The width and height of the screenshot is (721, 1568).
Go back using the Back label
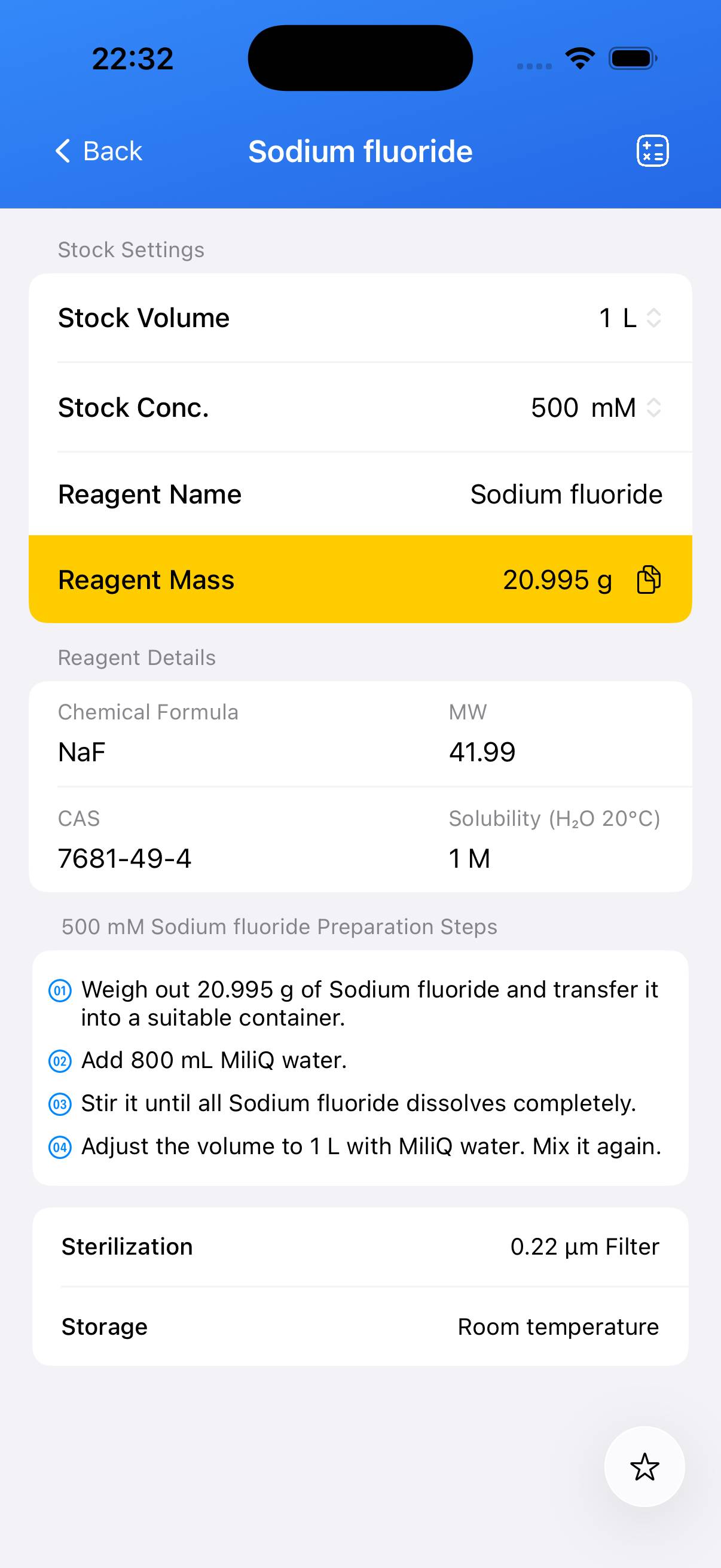(x=112, y=151)
